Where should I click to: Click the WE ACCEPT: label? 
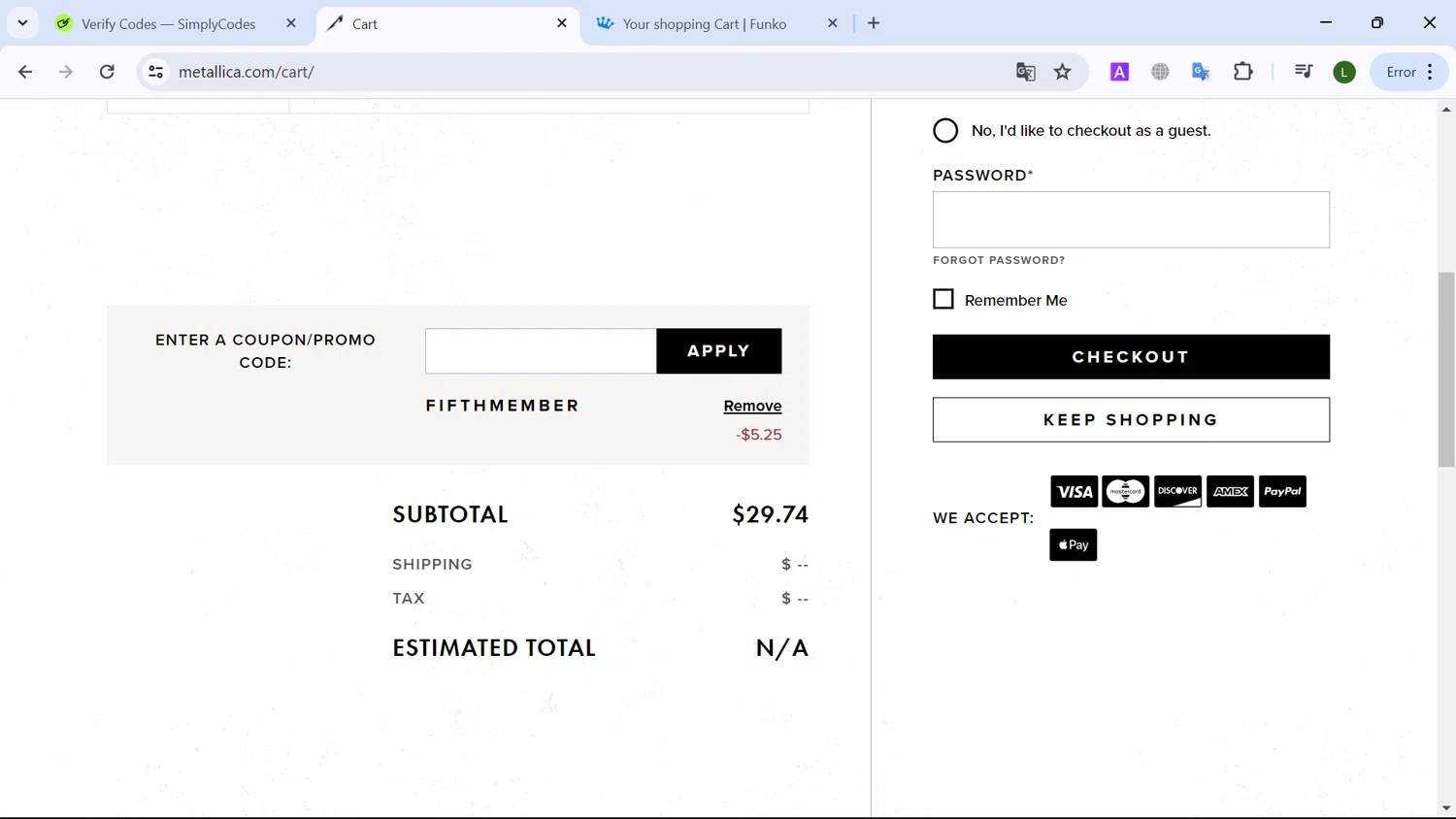click(983, 518)
